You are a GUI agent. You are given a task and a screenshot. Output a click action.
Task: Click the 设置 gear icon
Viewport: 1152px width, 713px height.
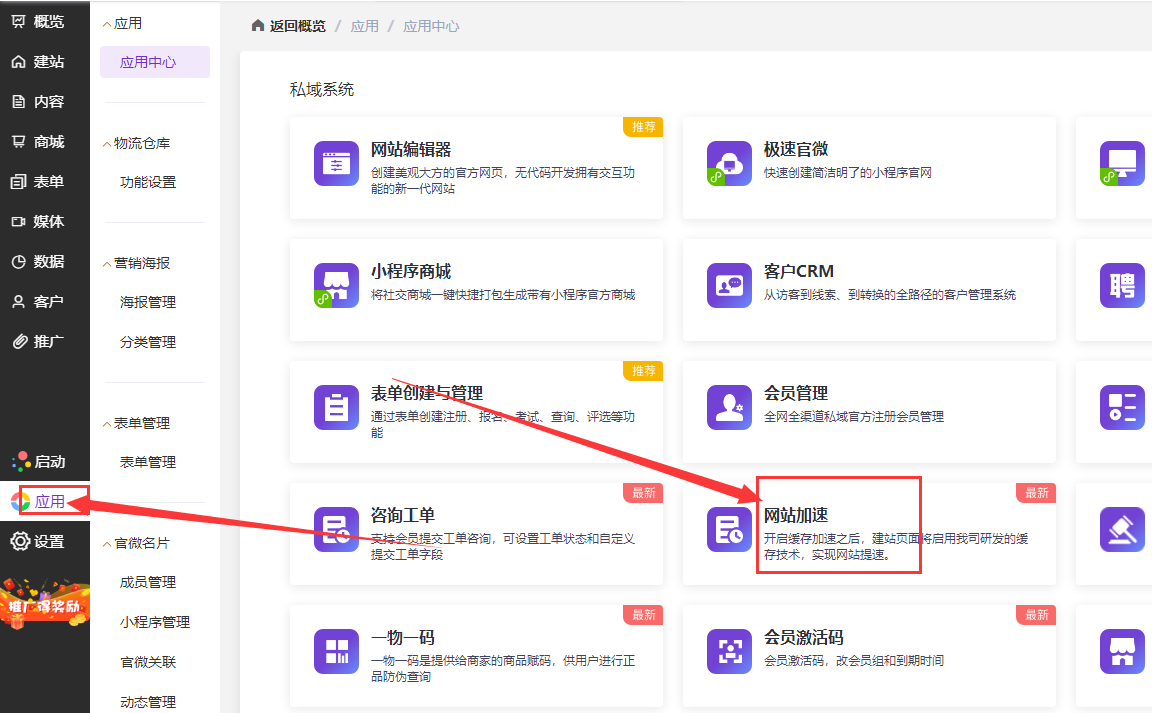[20, 542]
